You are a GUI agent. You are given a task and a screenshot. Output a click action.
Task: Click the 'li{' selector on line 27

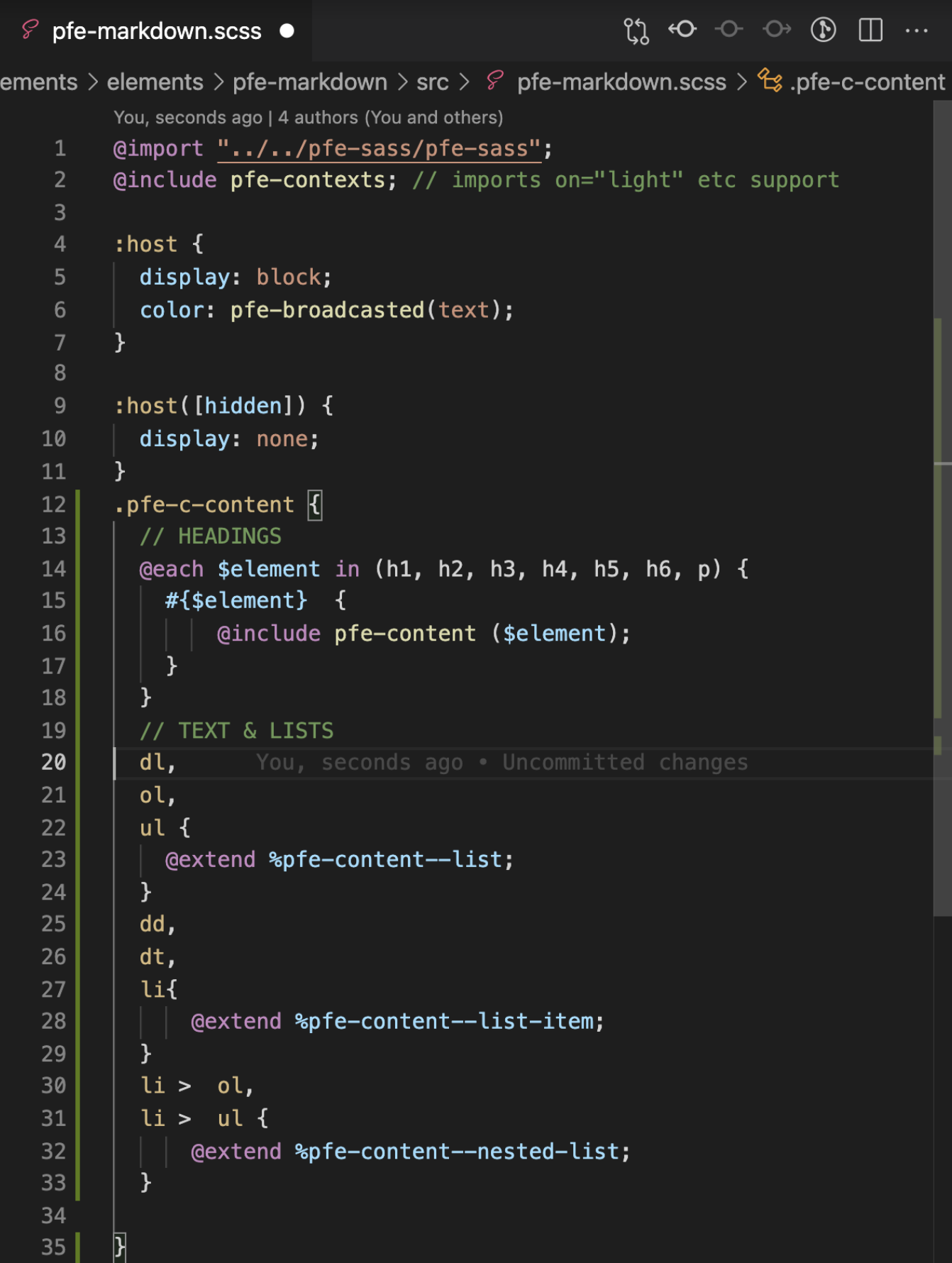click(x=159, y=988)
